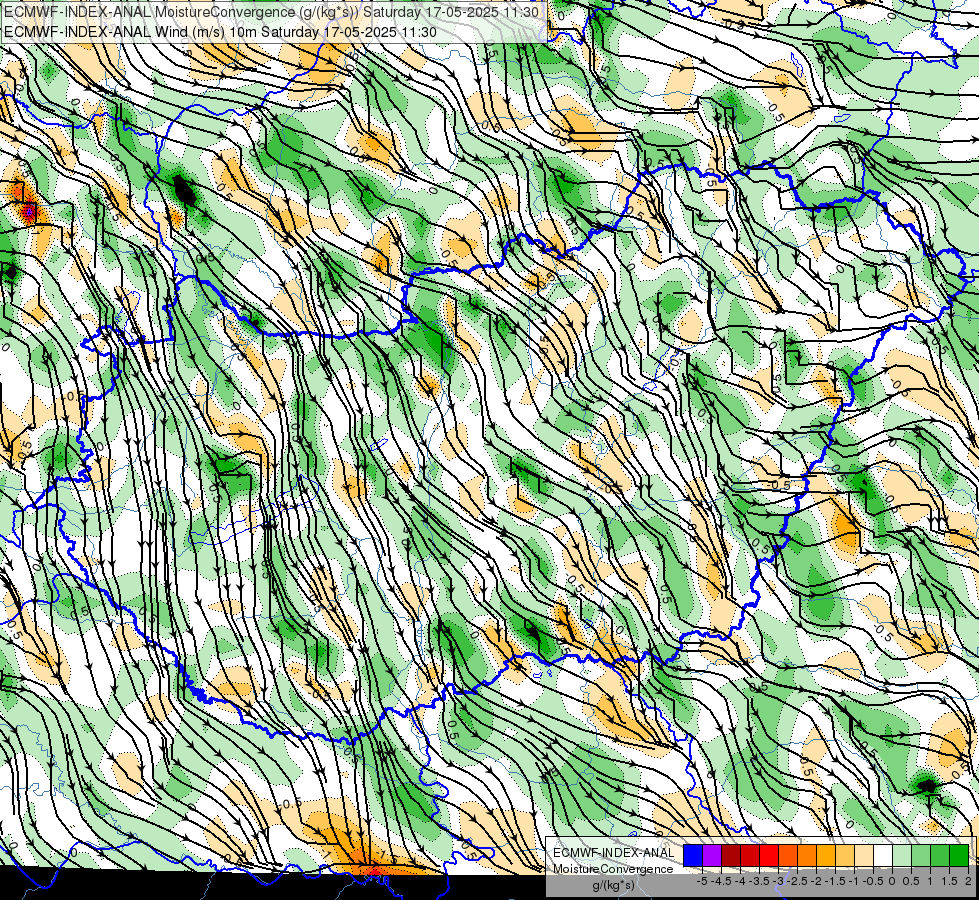Click the legend tick value -5
This screenshot has width=979, height=900.
[x=702, y=881]
